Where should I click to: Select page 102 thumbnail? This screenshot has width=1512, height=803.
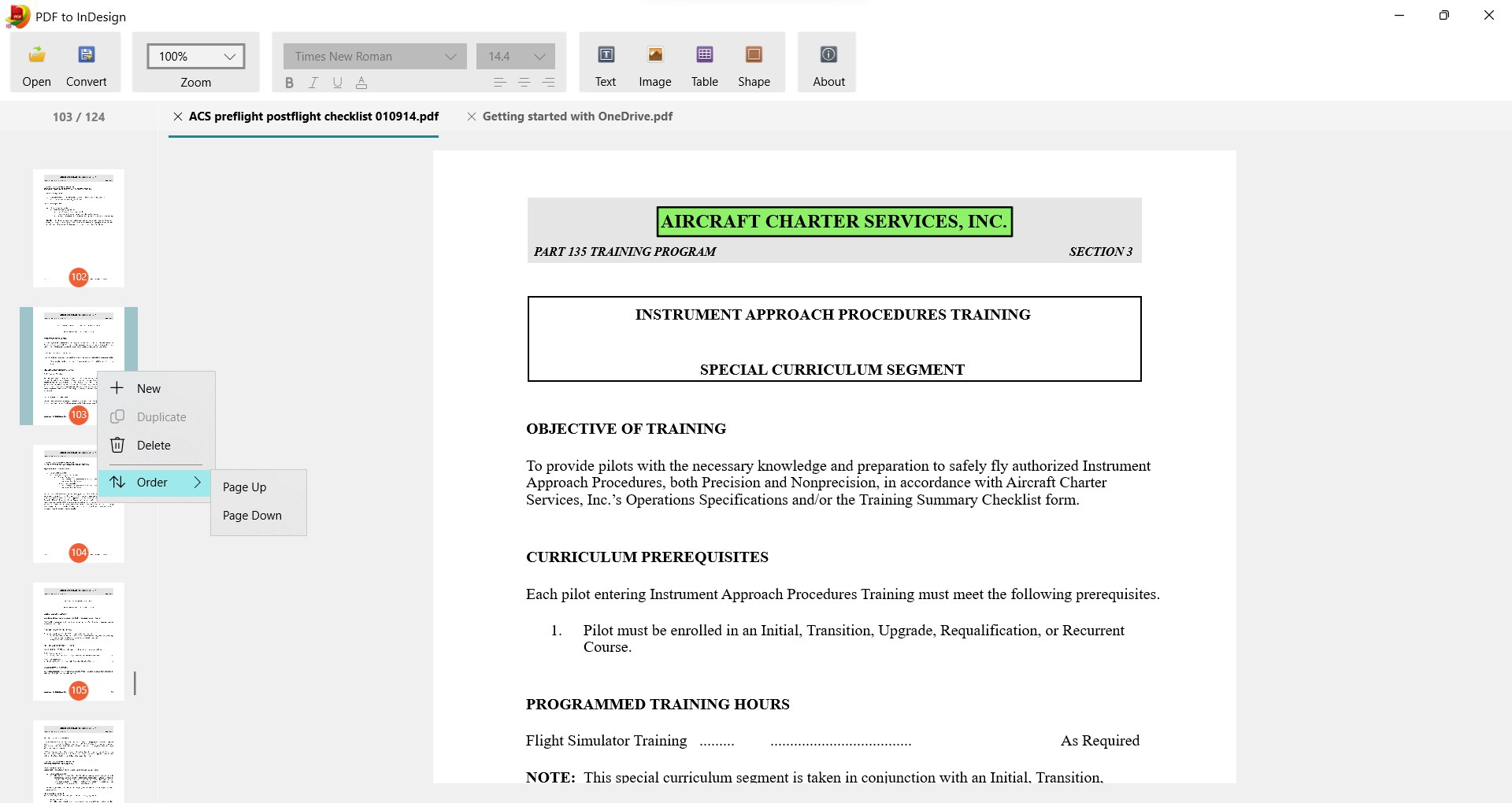pos(79,228)
